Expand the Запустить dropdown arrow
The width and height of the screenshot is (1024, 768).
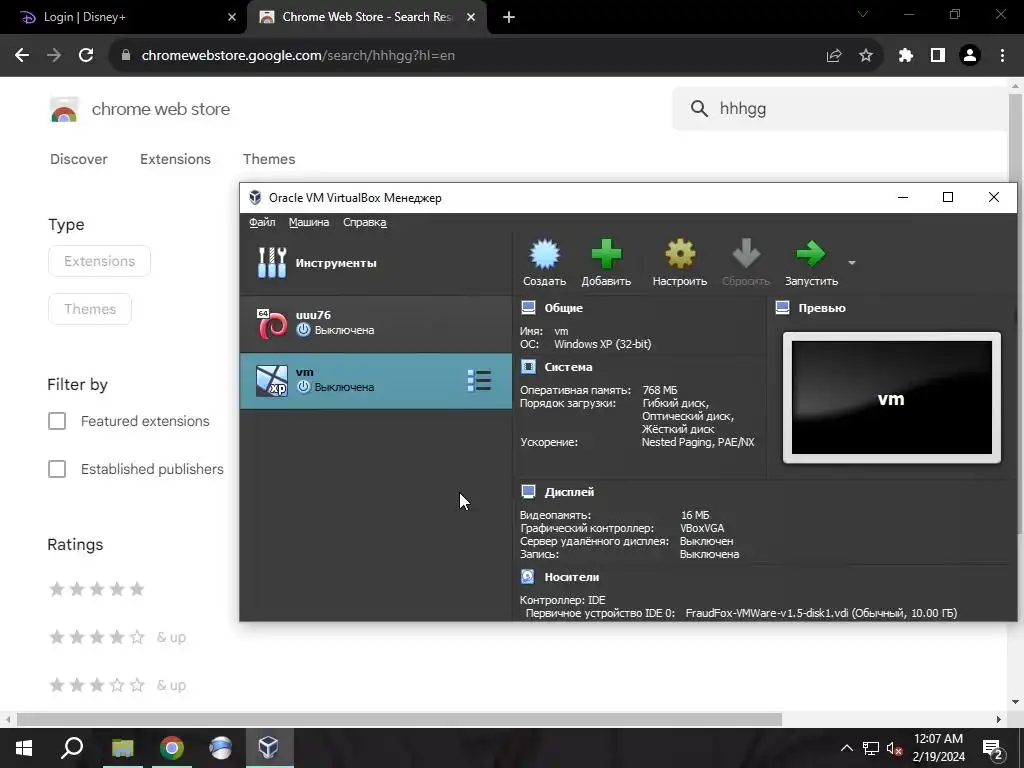(852, 263)
